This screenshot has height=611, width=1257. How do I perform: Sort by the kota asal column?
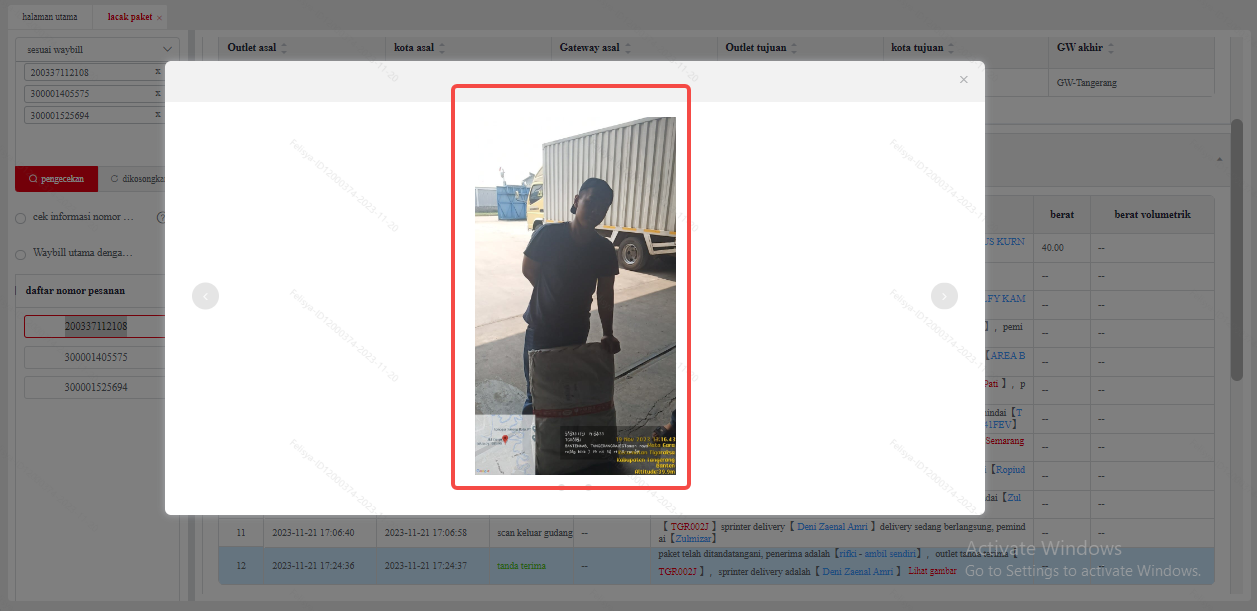[x=441, y=48]
